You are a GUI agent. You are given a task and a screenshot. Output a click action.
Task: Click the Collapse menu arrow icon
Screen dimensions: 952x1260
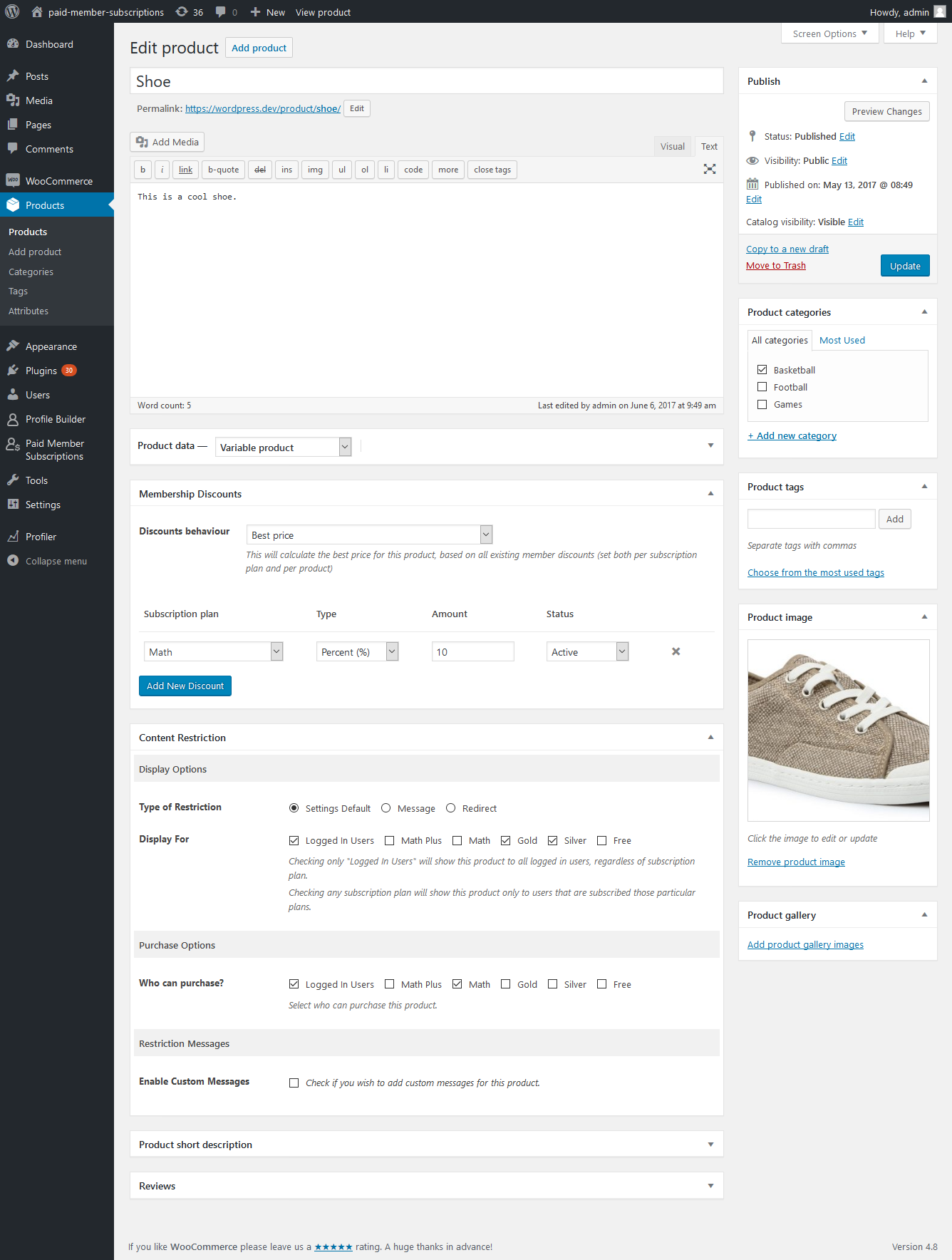tap(13, 561)
